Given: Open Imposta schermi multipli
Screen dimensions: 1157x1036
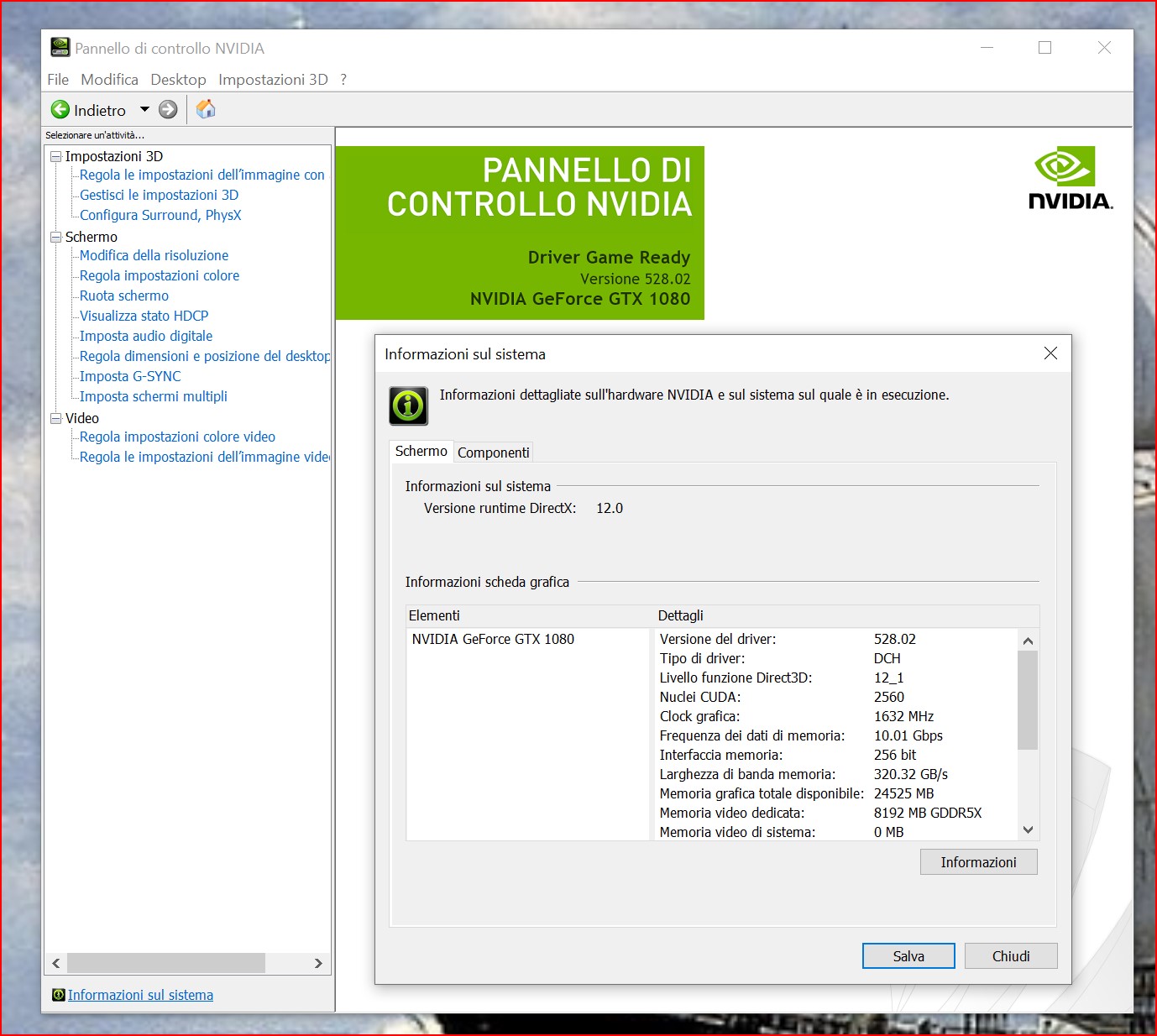Looking at the screenshot, I should [154, 396].
